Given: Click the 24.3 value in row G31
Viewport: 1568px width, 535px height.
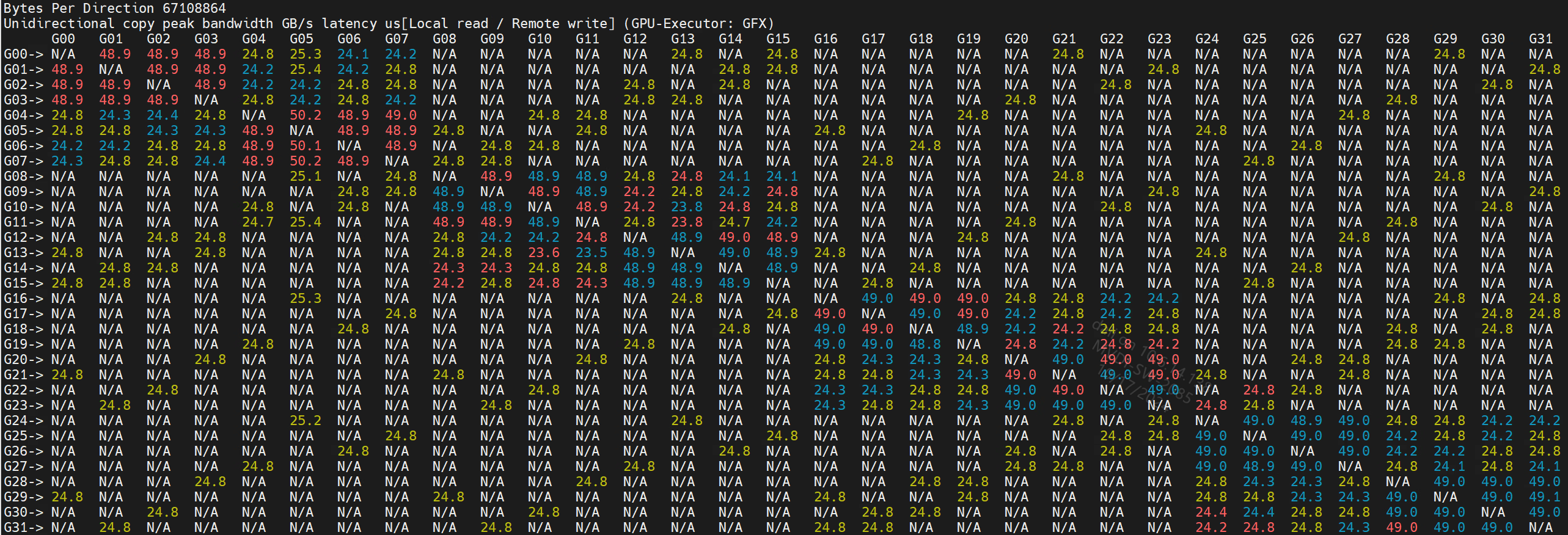Looking at the screenshot, I should click(1354, 527).
